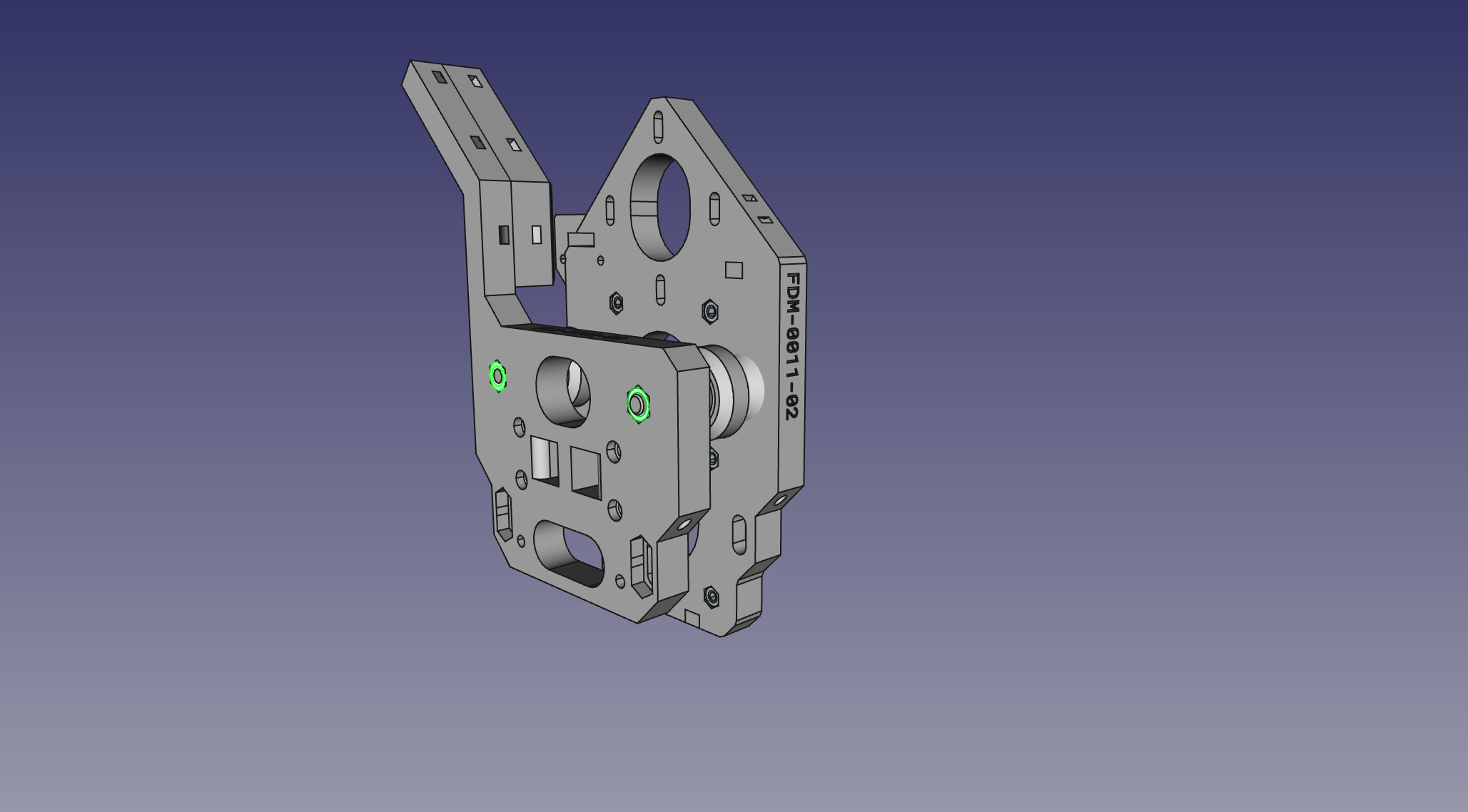The height and width of the screenshot is (812, 1468).
Task: Click the left green-highlighted hex nut
Action: [x=498, y=376]
